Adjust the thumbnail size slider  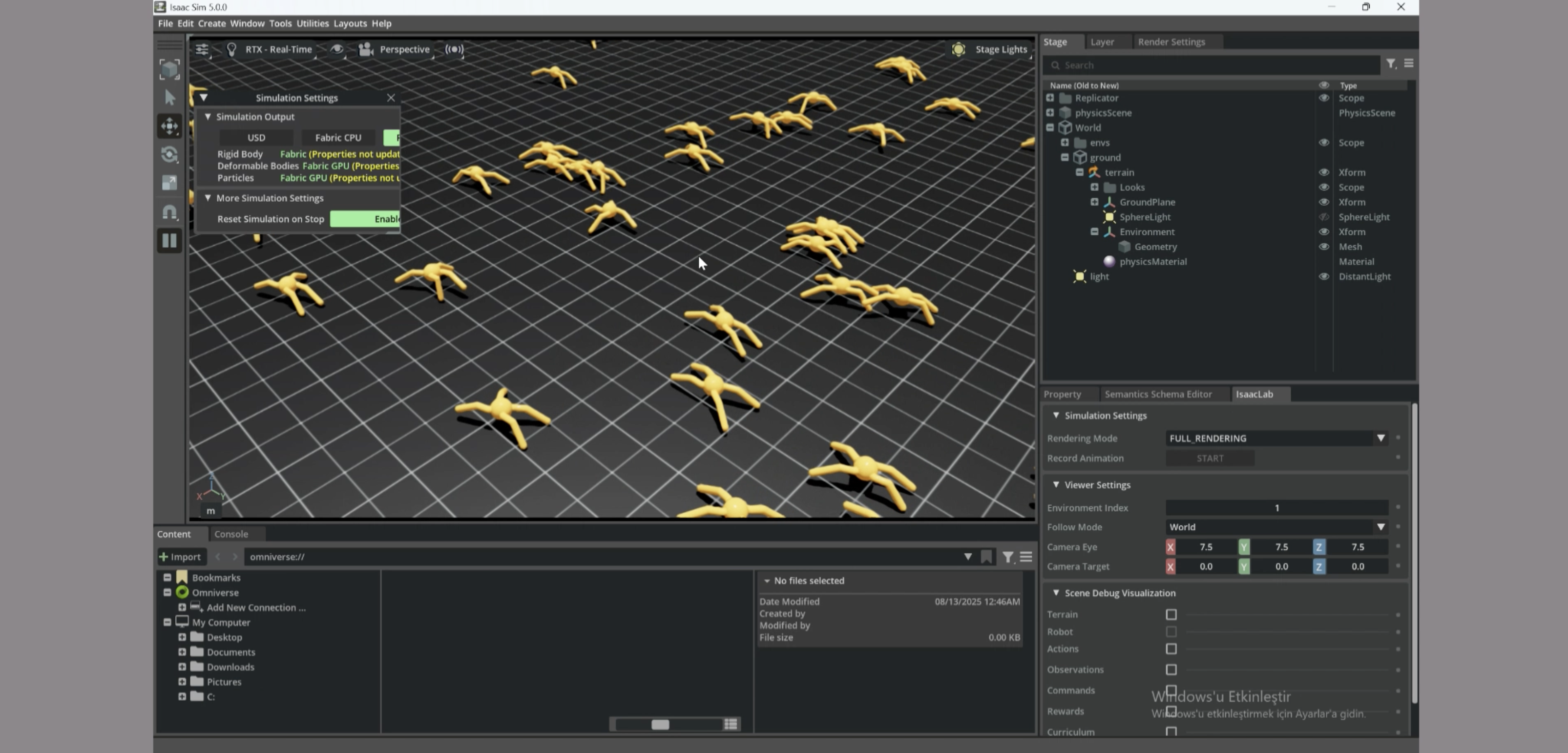tap(660, 724)
